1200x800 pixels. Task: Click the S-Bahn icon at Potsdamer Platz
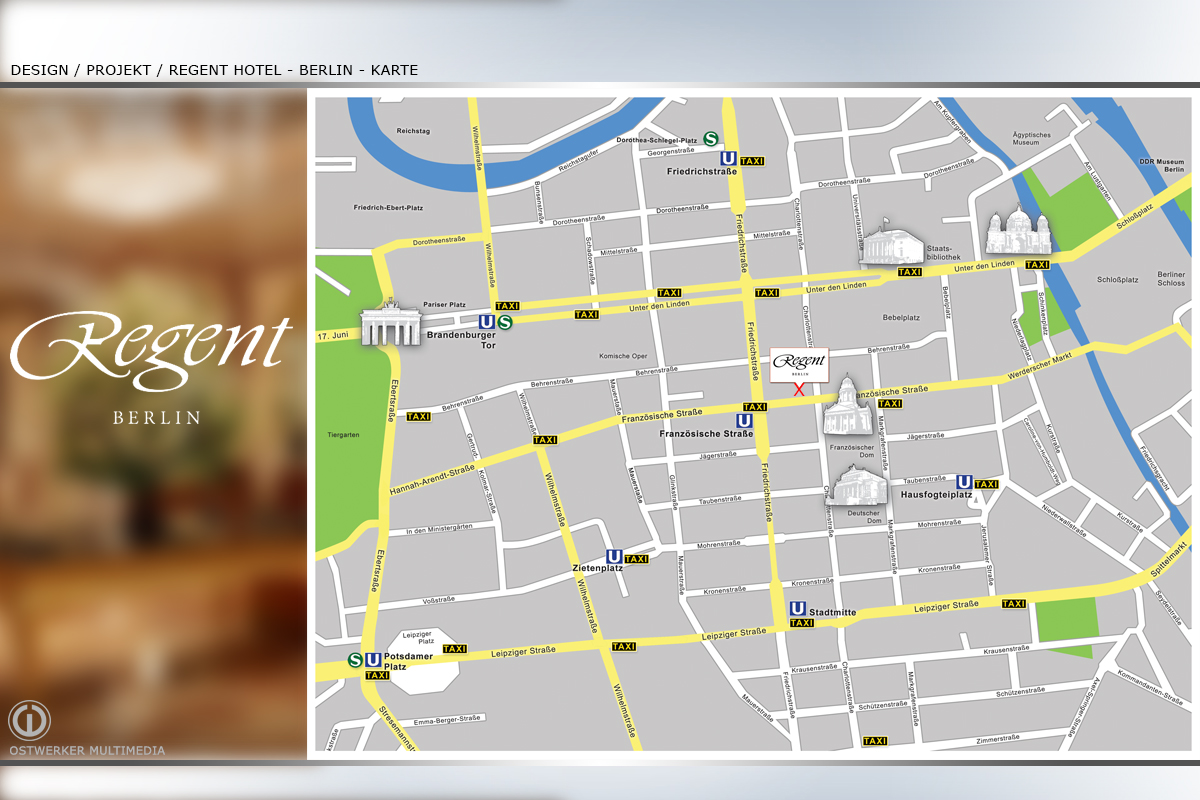[356, 660]
